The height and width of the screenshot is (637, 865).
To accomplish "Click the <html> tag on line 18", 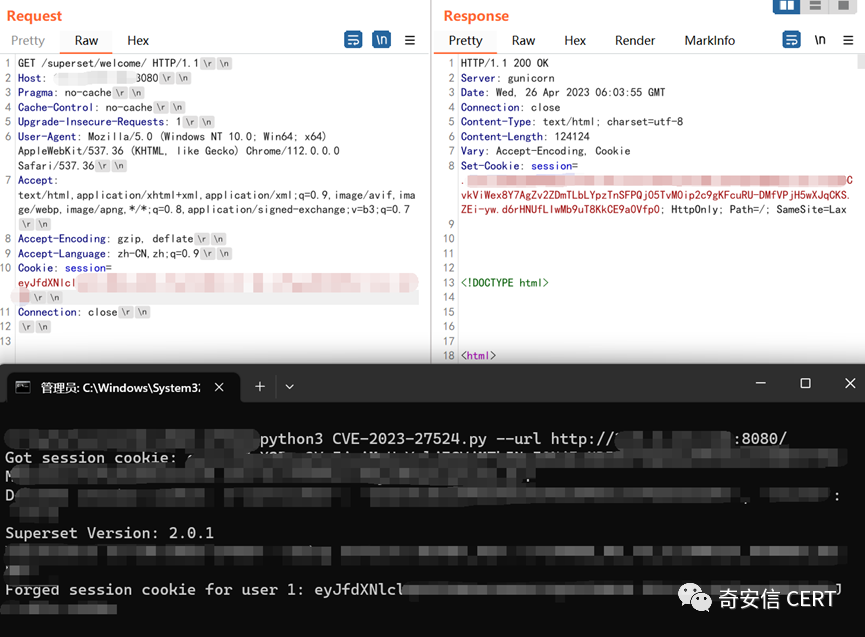I will tap(478, 356).
